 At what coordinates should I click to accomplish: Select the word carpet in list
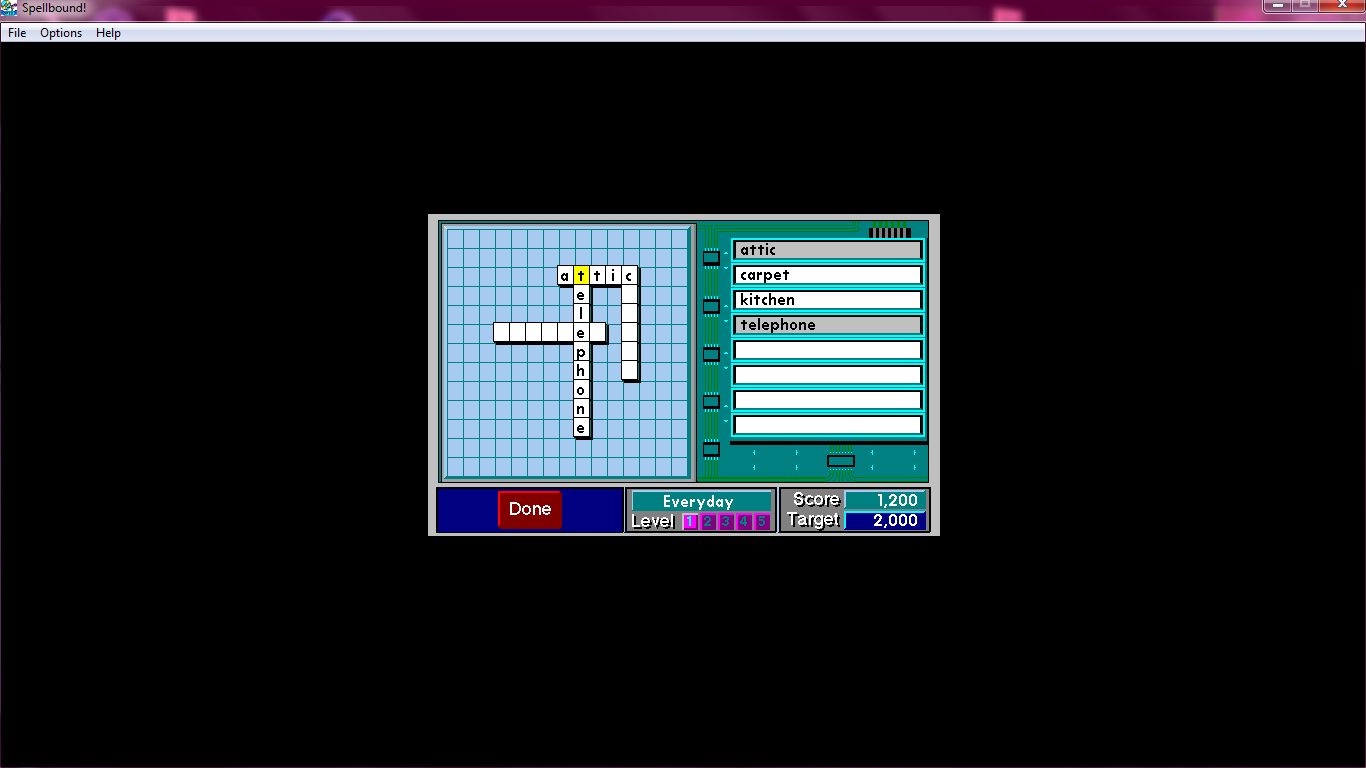coord(827,275)
